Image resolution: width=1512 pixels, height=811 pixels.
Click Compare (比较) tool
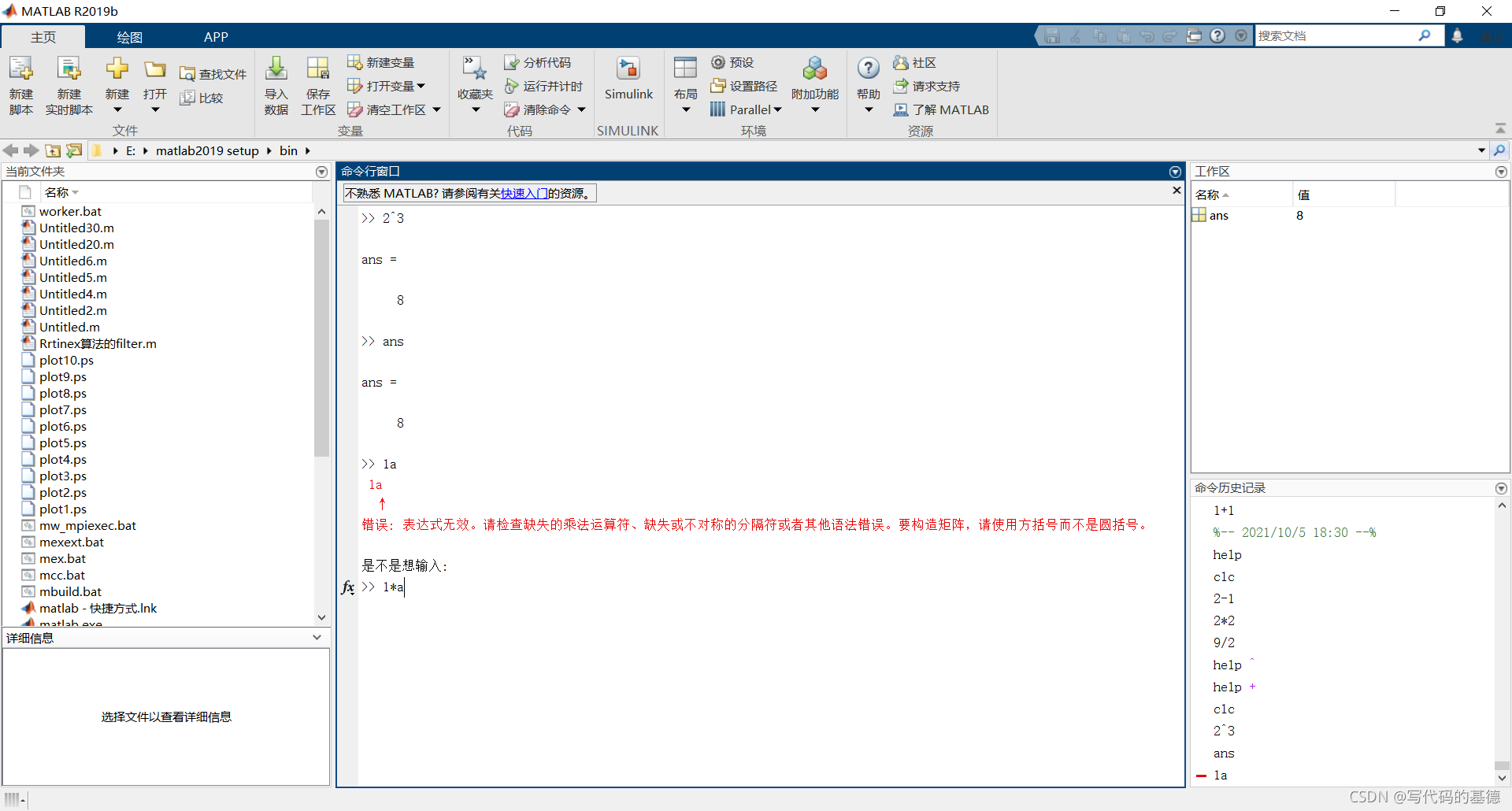tap(202, 98)
